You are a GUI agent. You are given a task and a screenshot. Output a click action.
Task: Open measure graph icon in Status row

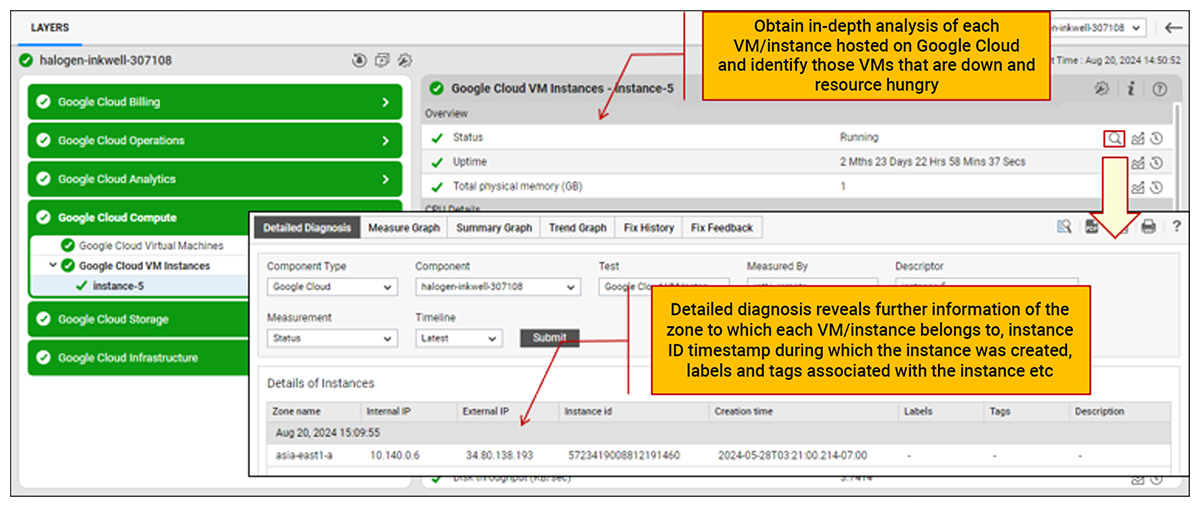tap(1138, 138)
